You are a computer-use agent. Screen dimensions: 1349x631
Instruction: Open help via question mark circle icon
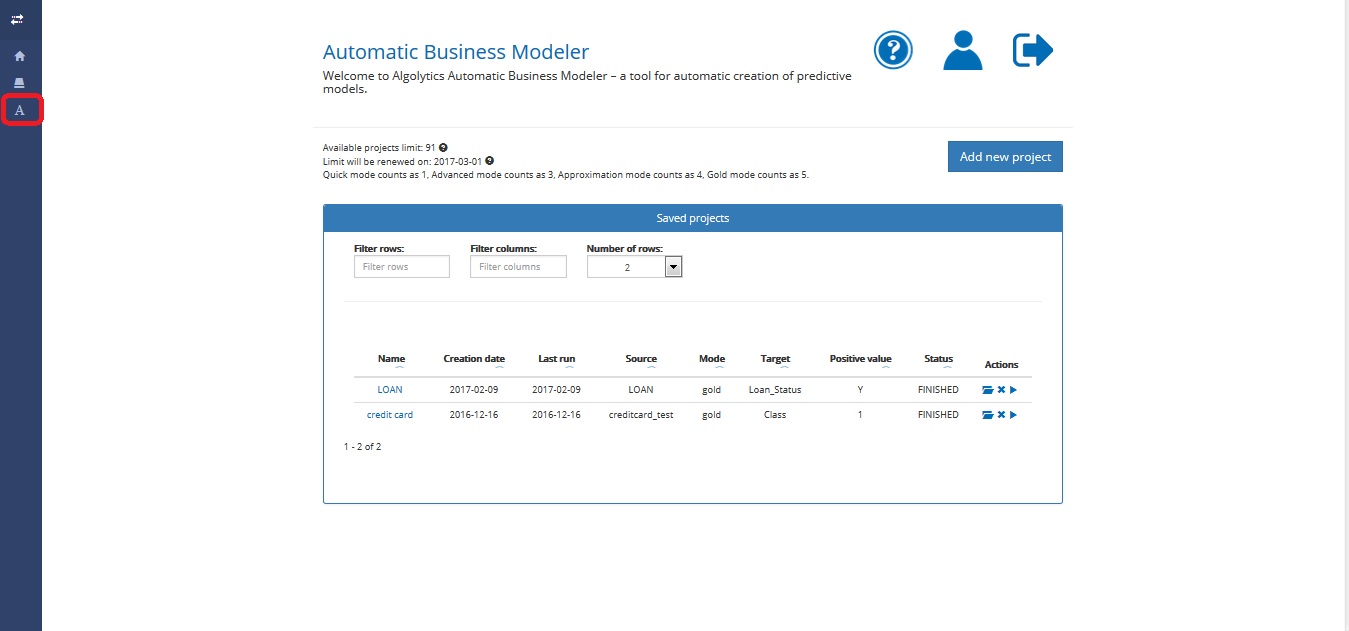(893, 50)
